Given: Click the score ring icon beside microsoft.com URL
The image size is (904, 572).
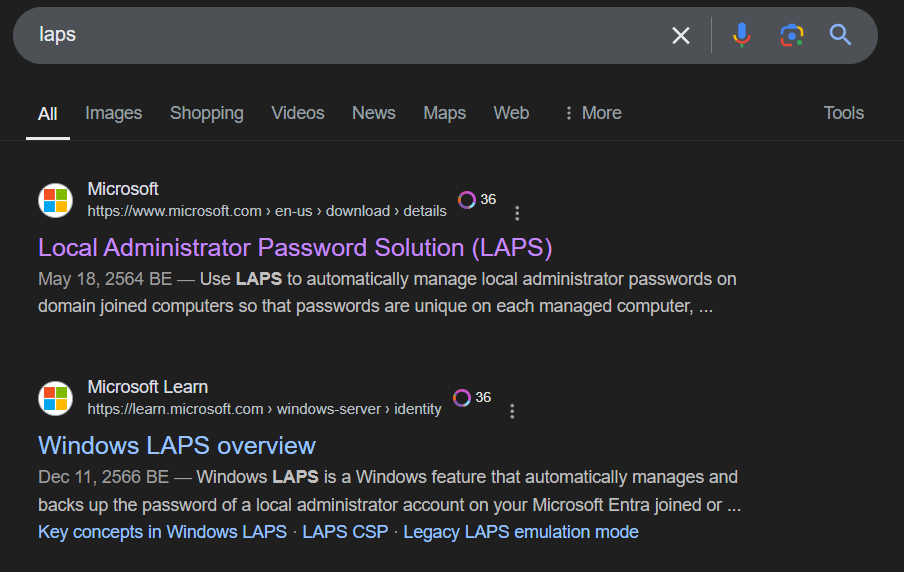Looking at the screenshot, I should coord(466,200).
